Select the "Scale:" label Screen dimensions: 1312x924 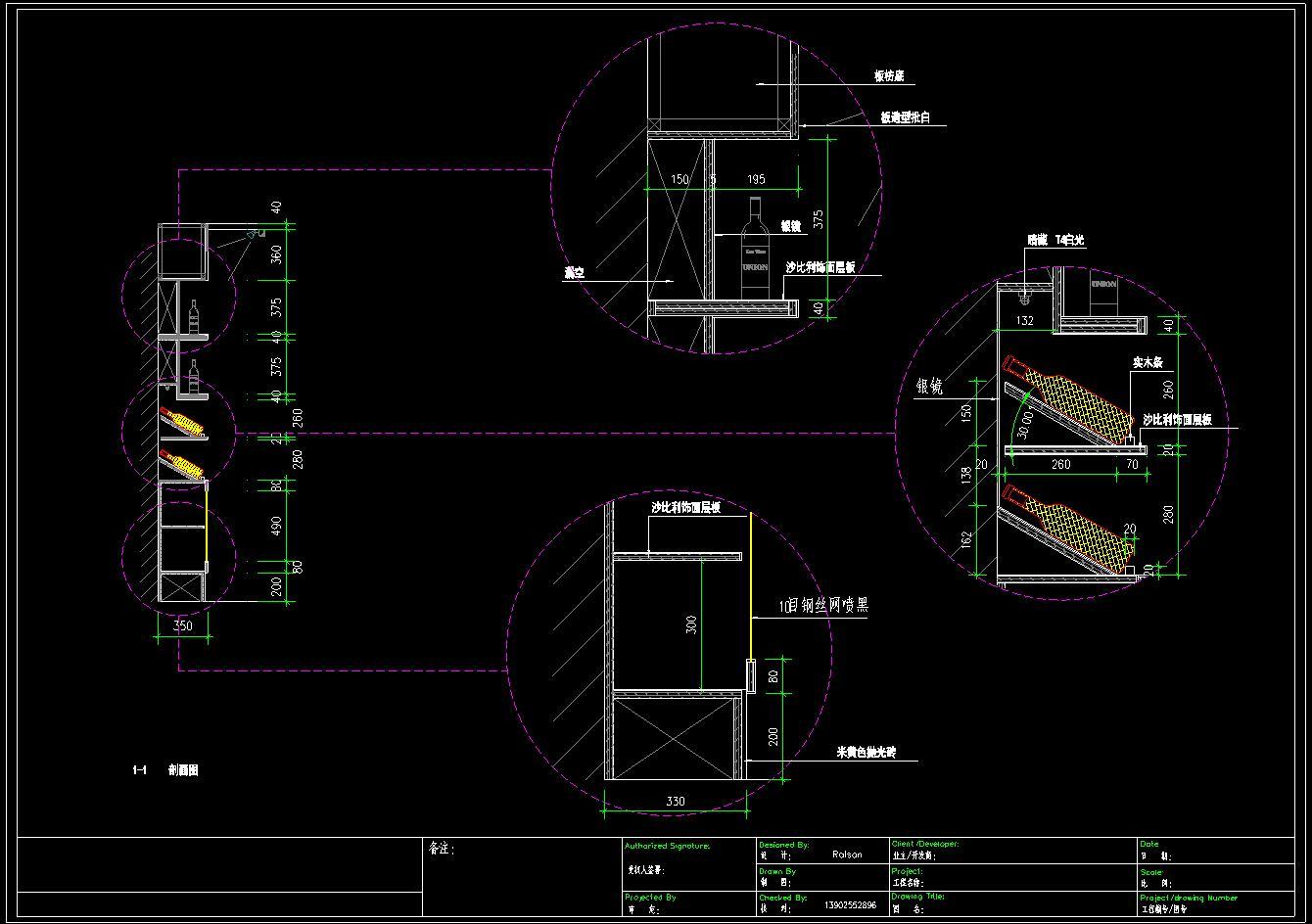click(x=1151, y=871)
